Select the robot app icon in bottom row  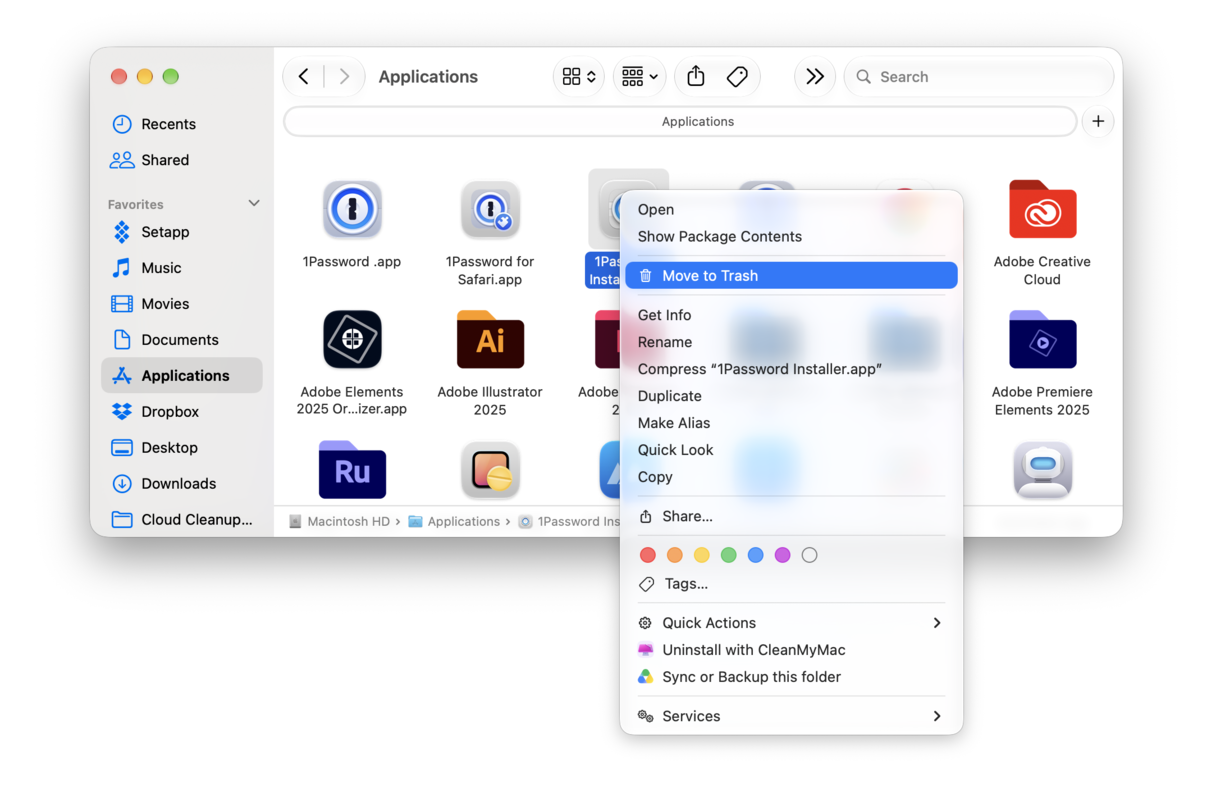click(1042, 470)
